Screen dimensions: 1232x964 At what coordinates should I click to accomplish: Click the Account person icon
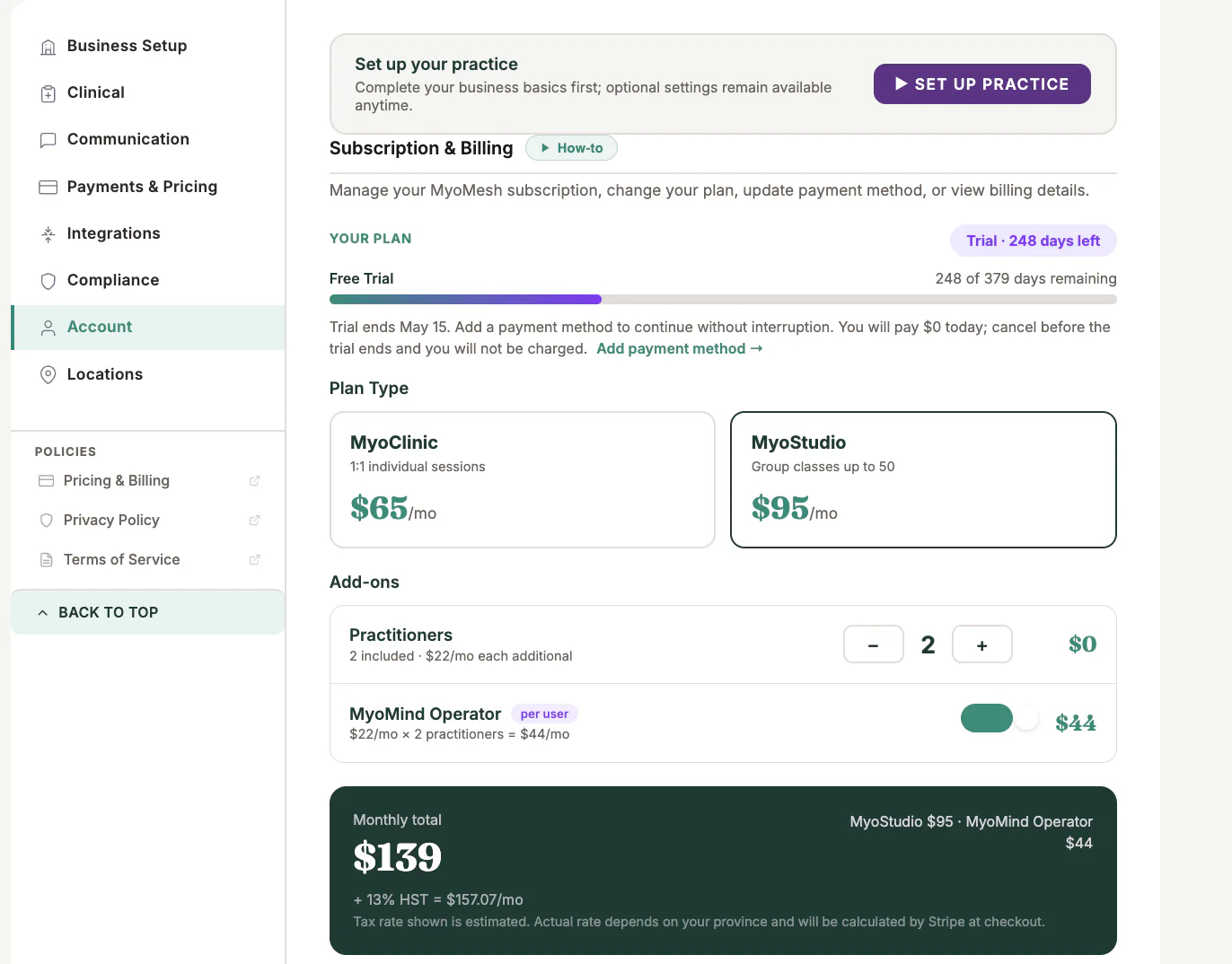point(48,328)
